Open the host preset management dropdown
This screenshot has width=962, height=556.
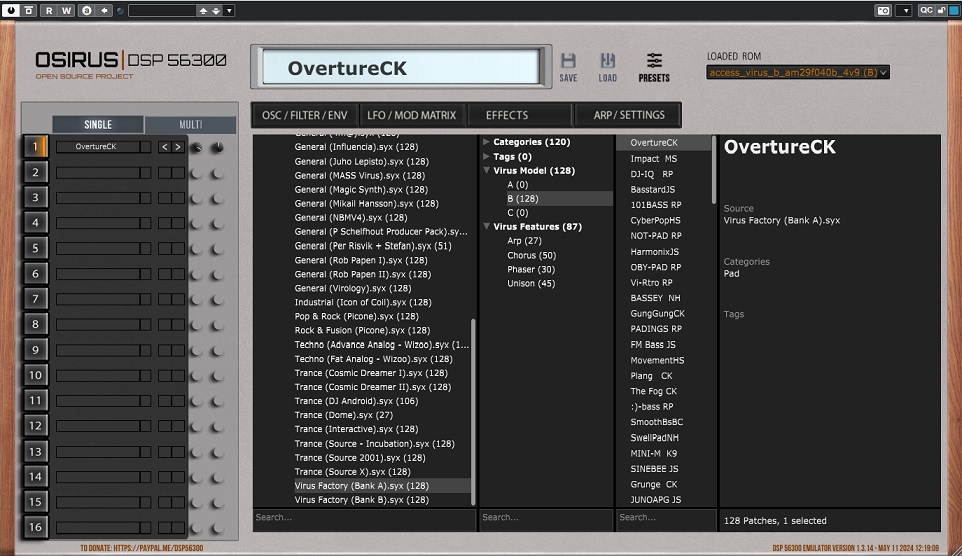229,10
